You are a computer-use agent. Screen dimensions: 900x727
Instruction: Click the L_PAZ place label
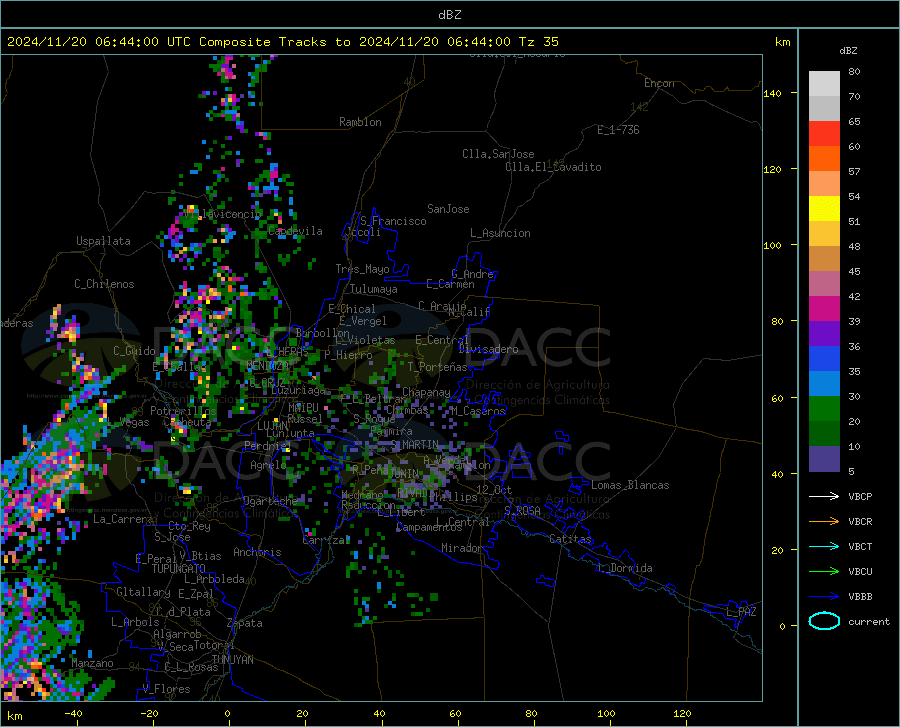[x=741, y=612]
